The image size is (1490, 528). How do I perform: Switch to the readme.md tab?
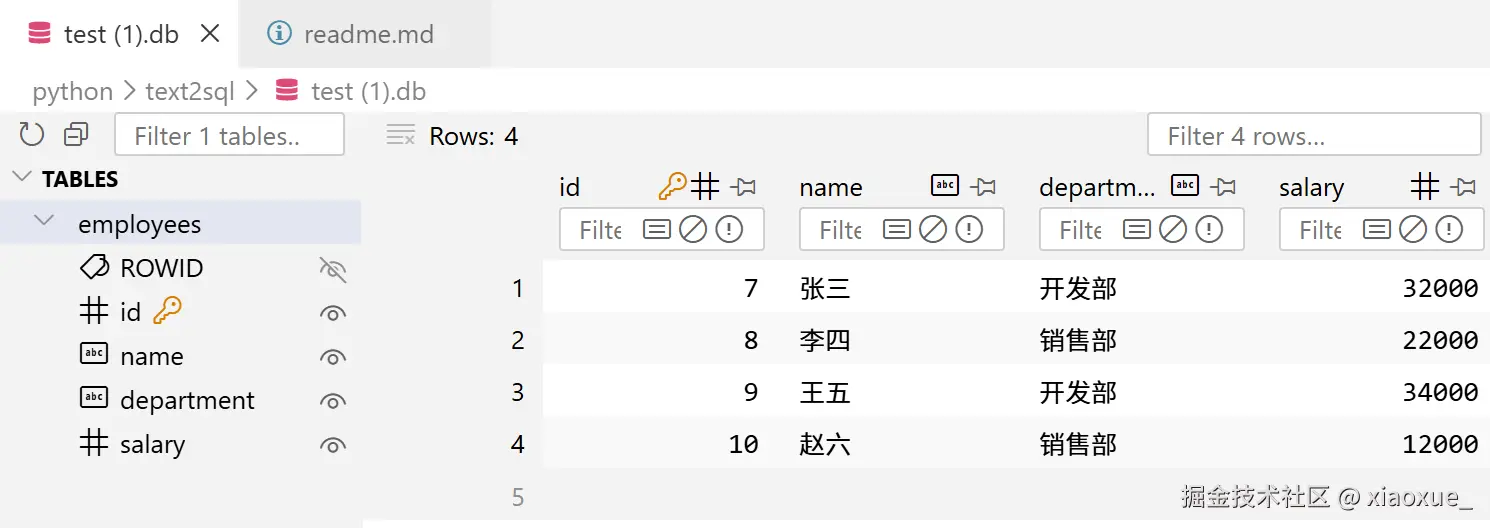(367, 34)
